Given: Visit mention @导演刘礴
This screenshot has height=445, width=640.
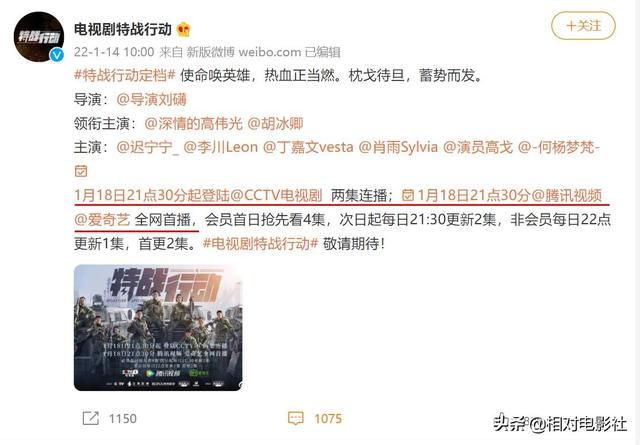Looking at the screenshot, I should point(151,99).
